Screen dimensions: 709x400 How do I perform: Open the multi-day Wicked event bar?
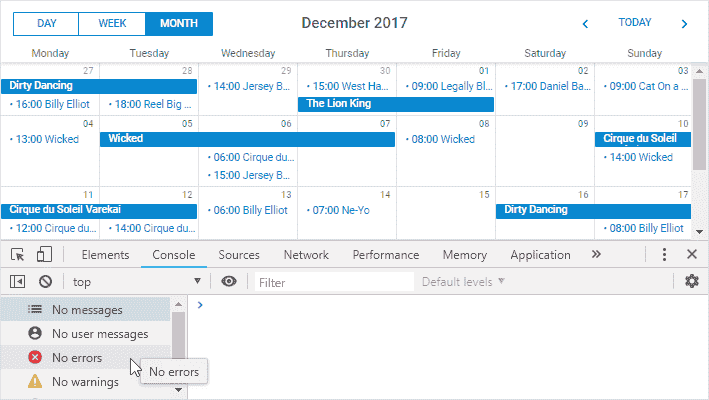point(247,139)
